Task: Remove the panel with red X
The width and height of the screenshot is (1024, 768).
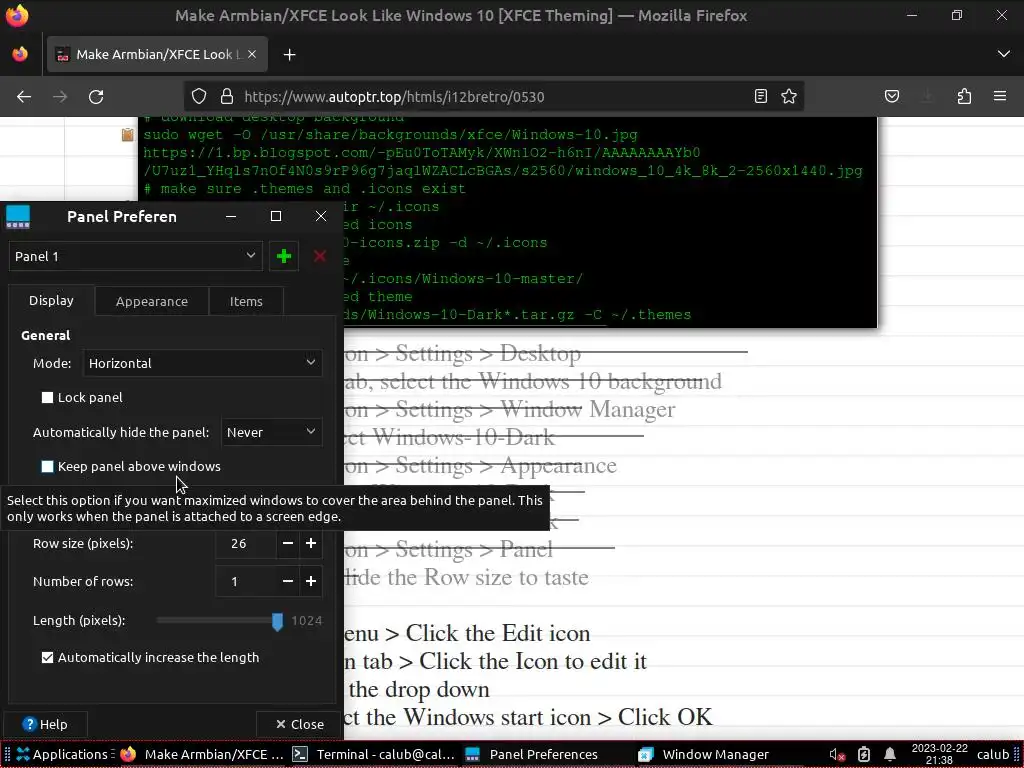Action: coord(320,256)
